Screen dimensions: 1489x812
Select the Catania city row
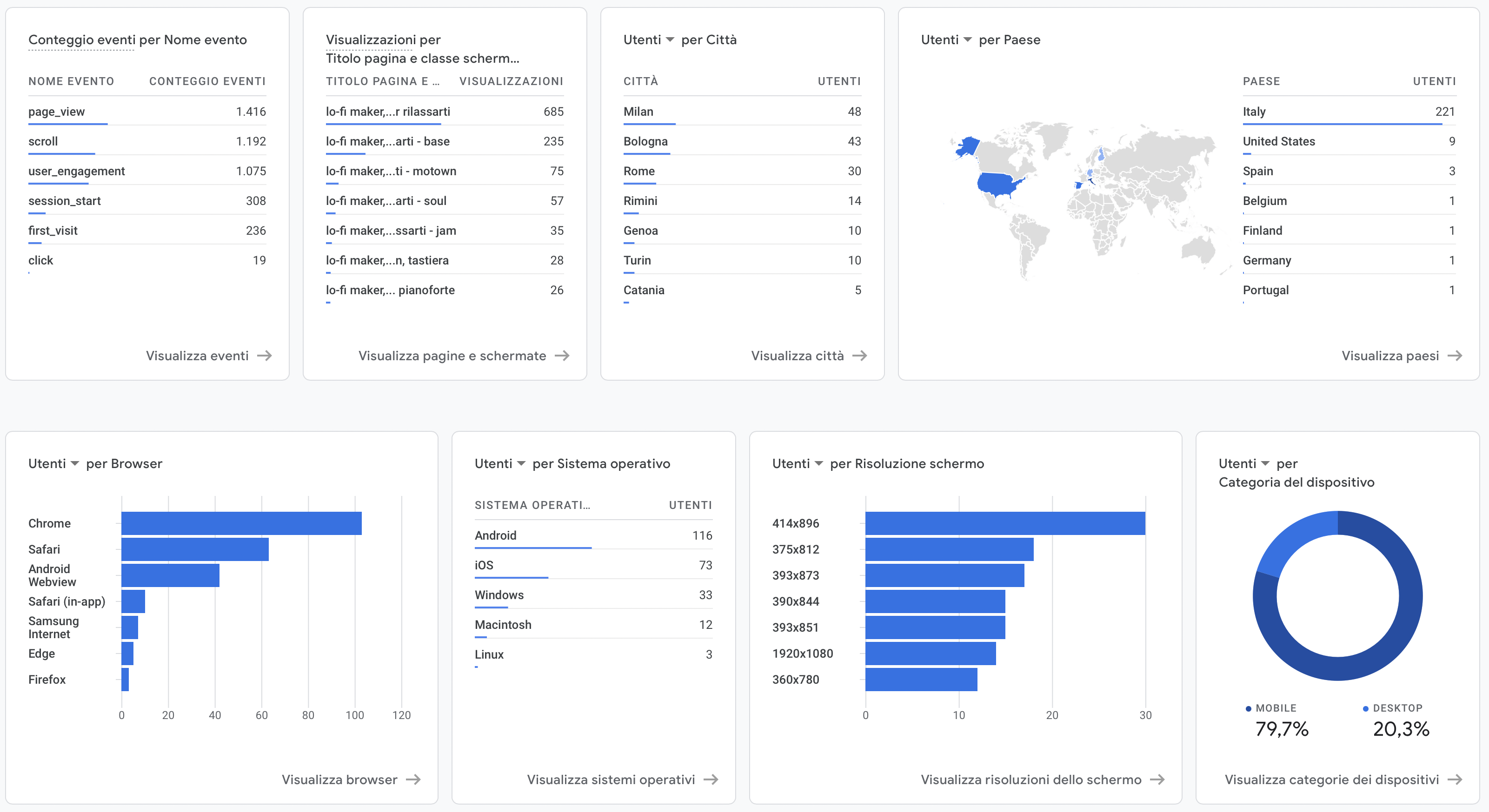click(742, 290)
